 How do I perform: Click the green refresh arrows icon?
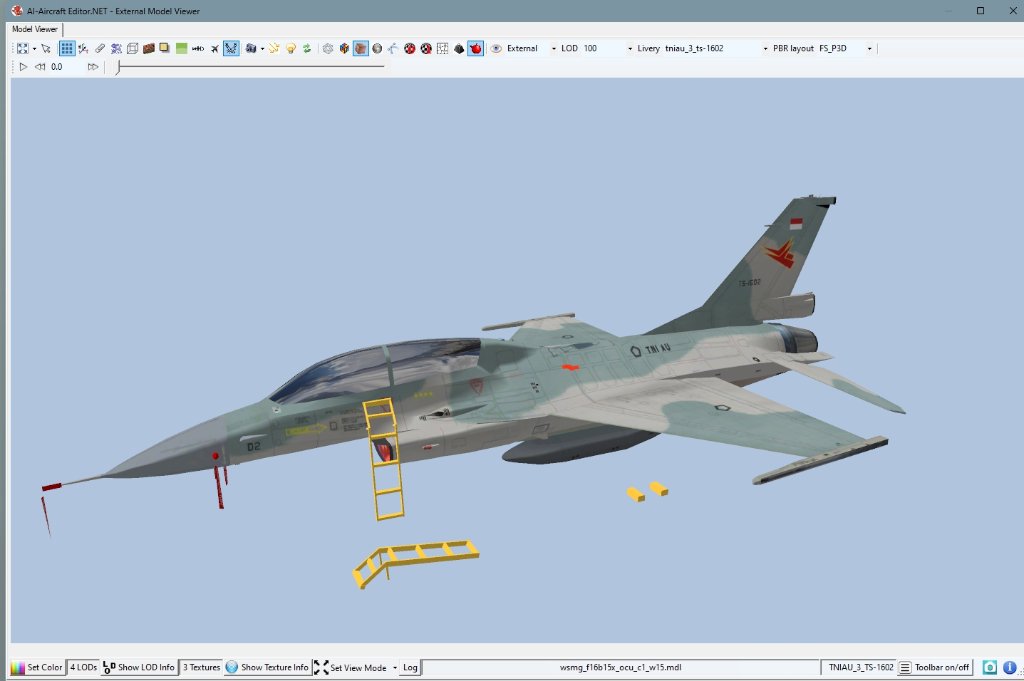pos(307,48)
